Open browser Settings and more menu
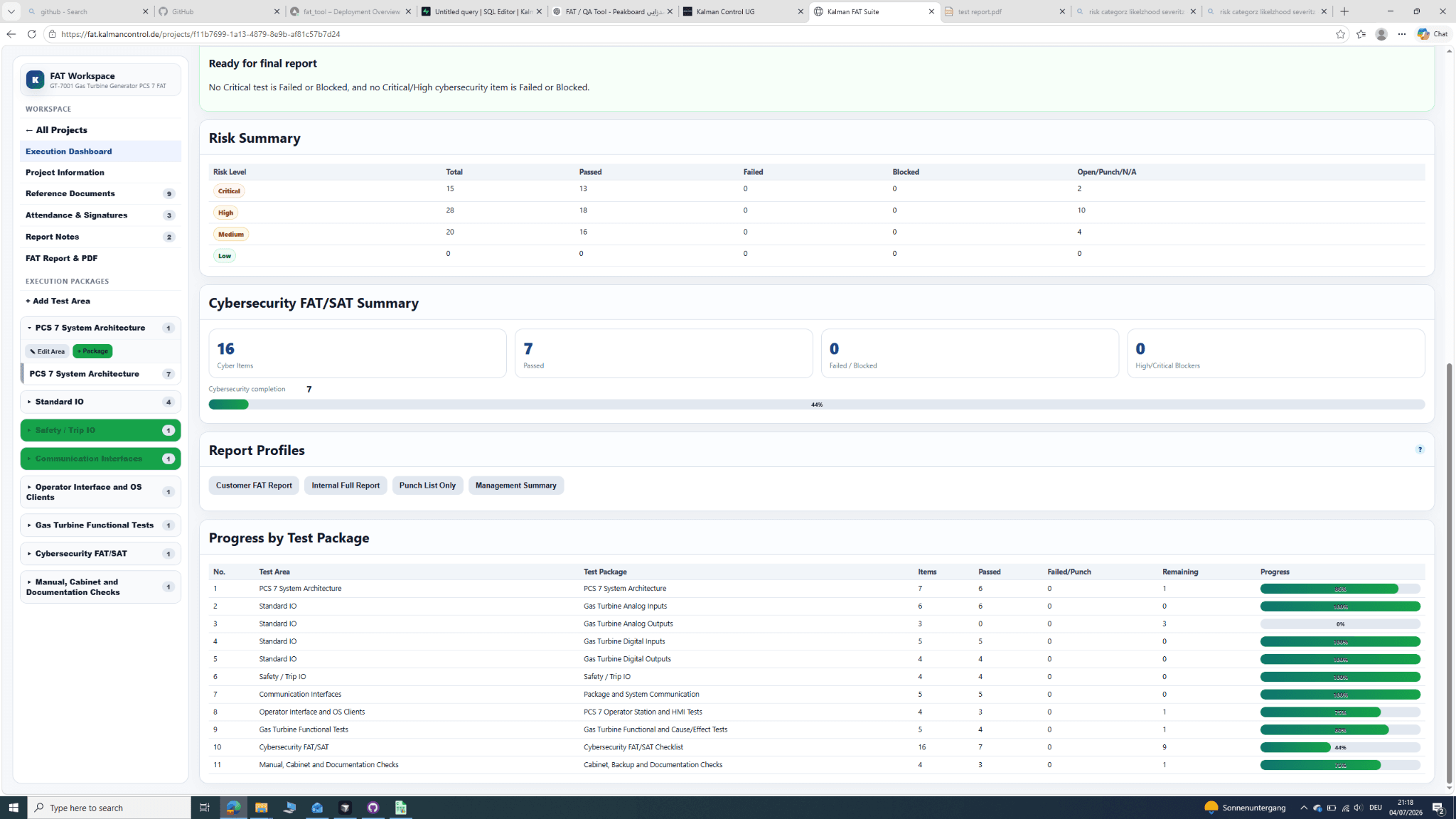The height and width of the screenshot is (819, 1456). click(x=1401, y=34)
